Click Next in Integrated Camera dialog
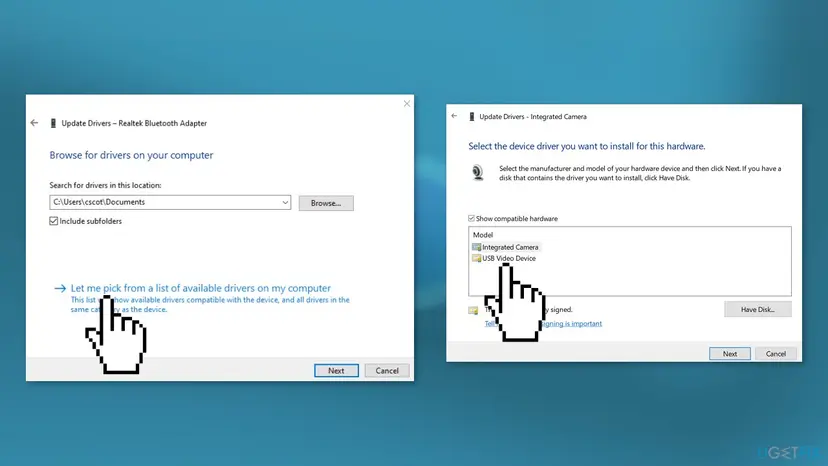Viewport: 828px width, 466px height. click(730, 353)
